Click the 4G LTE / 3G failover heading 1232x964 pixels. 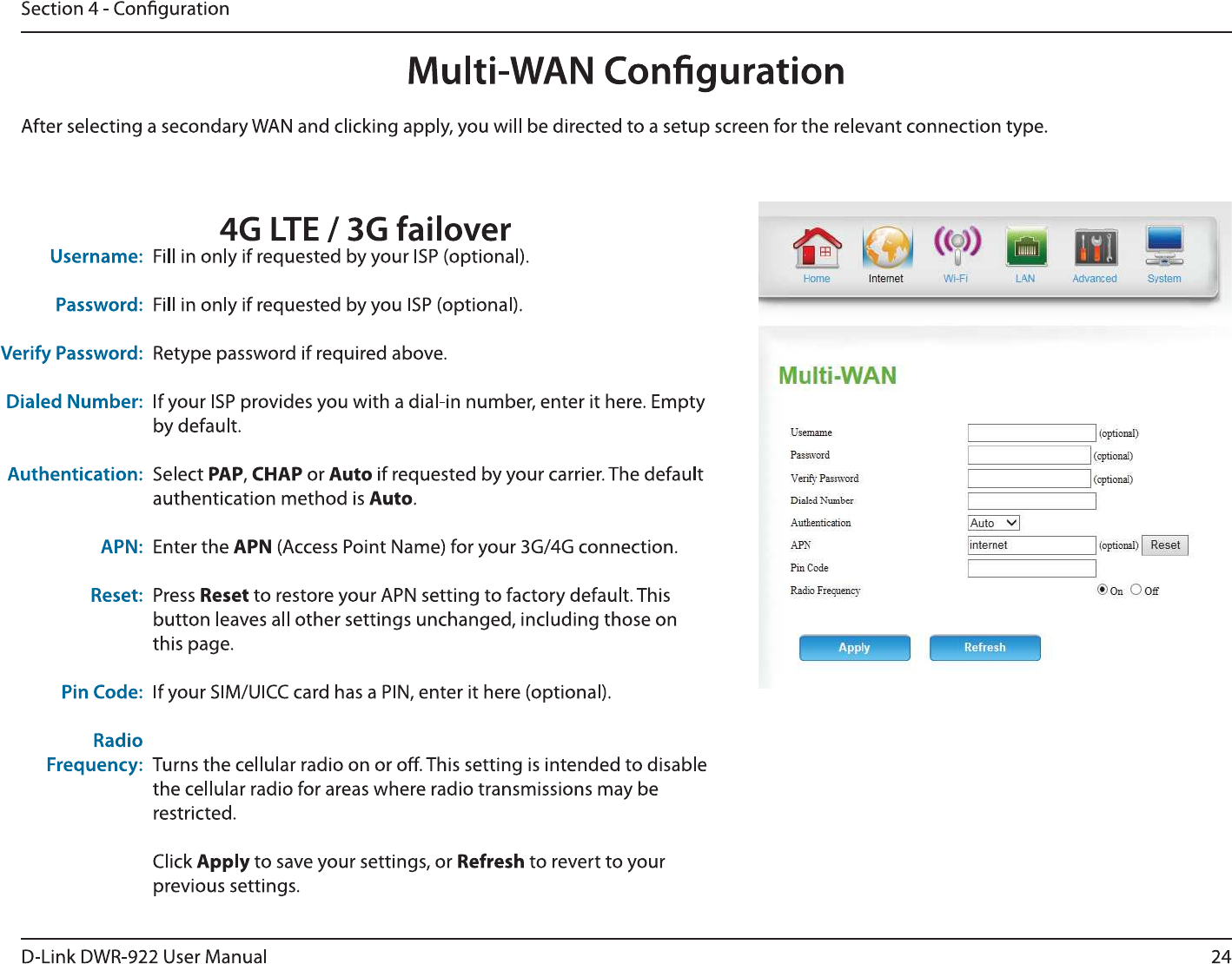366,228
